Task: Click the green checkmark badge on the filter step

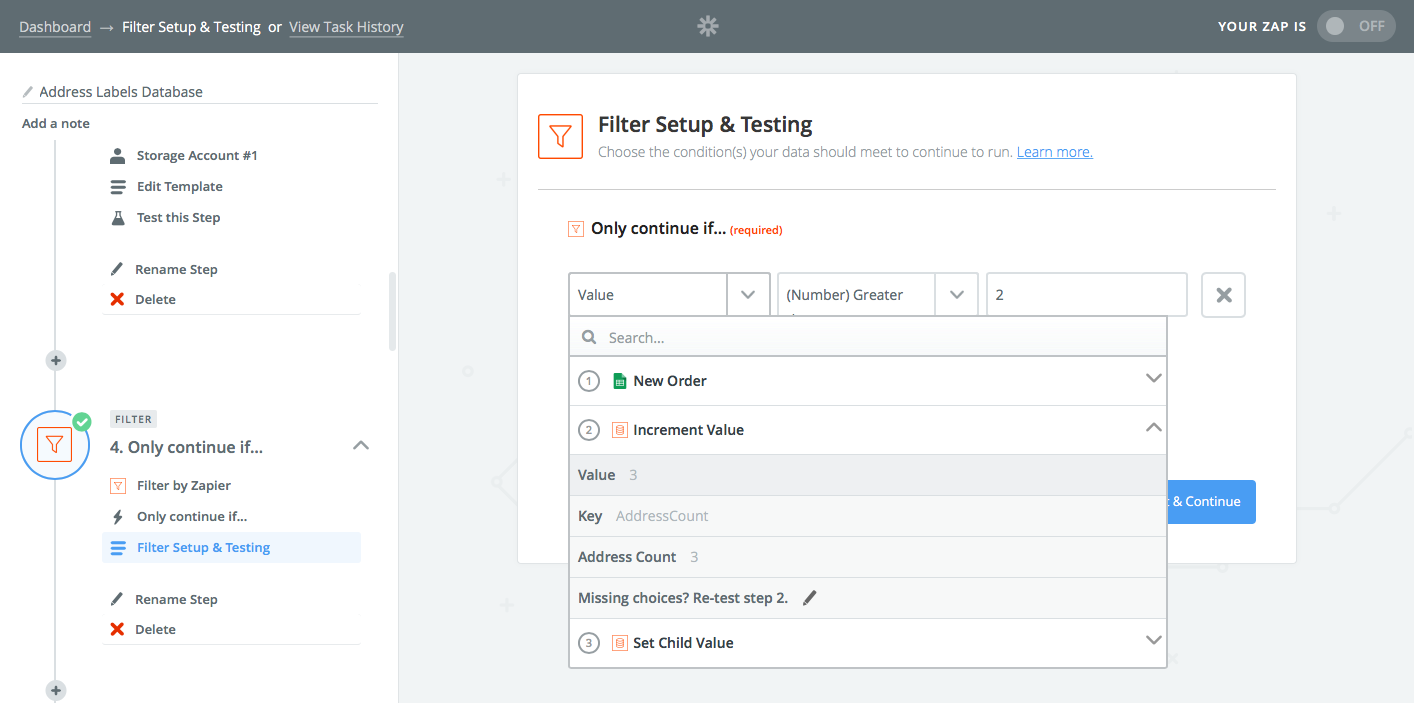Action: click(x=81, y=421)
